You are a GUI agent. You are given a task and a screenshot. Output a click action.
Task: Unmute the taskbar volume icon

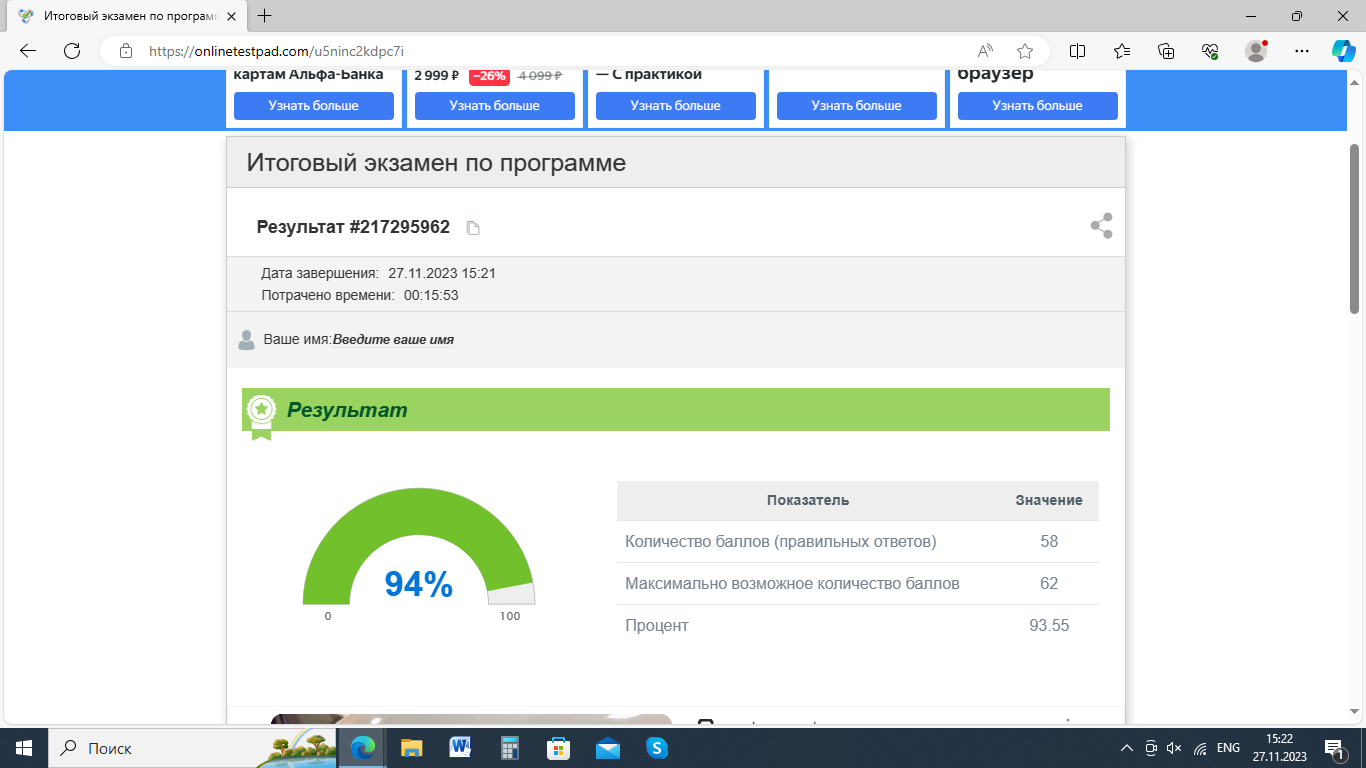tap(1175, 748)
